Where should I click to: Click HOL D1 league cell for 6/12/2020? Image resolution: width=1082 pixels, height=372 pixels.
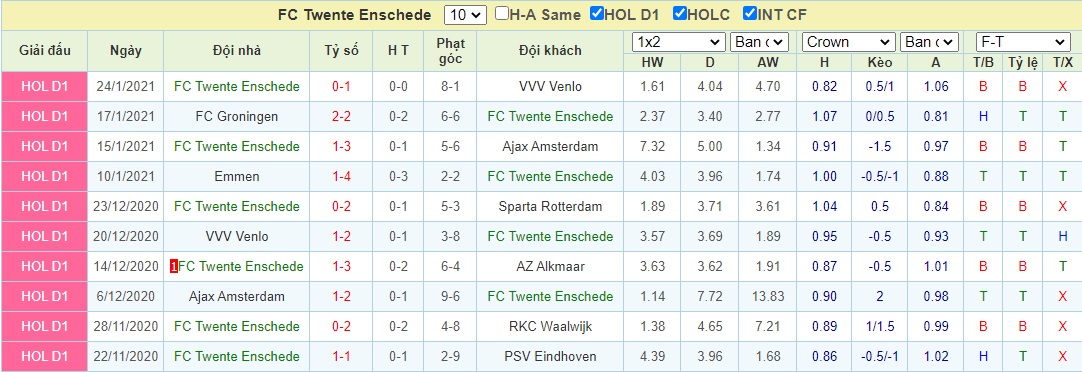point(45,296)
